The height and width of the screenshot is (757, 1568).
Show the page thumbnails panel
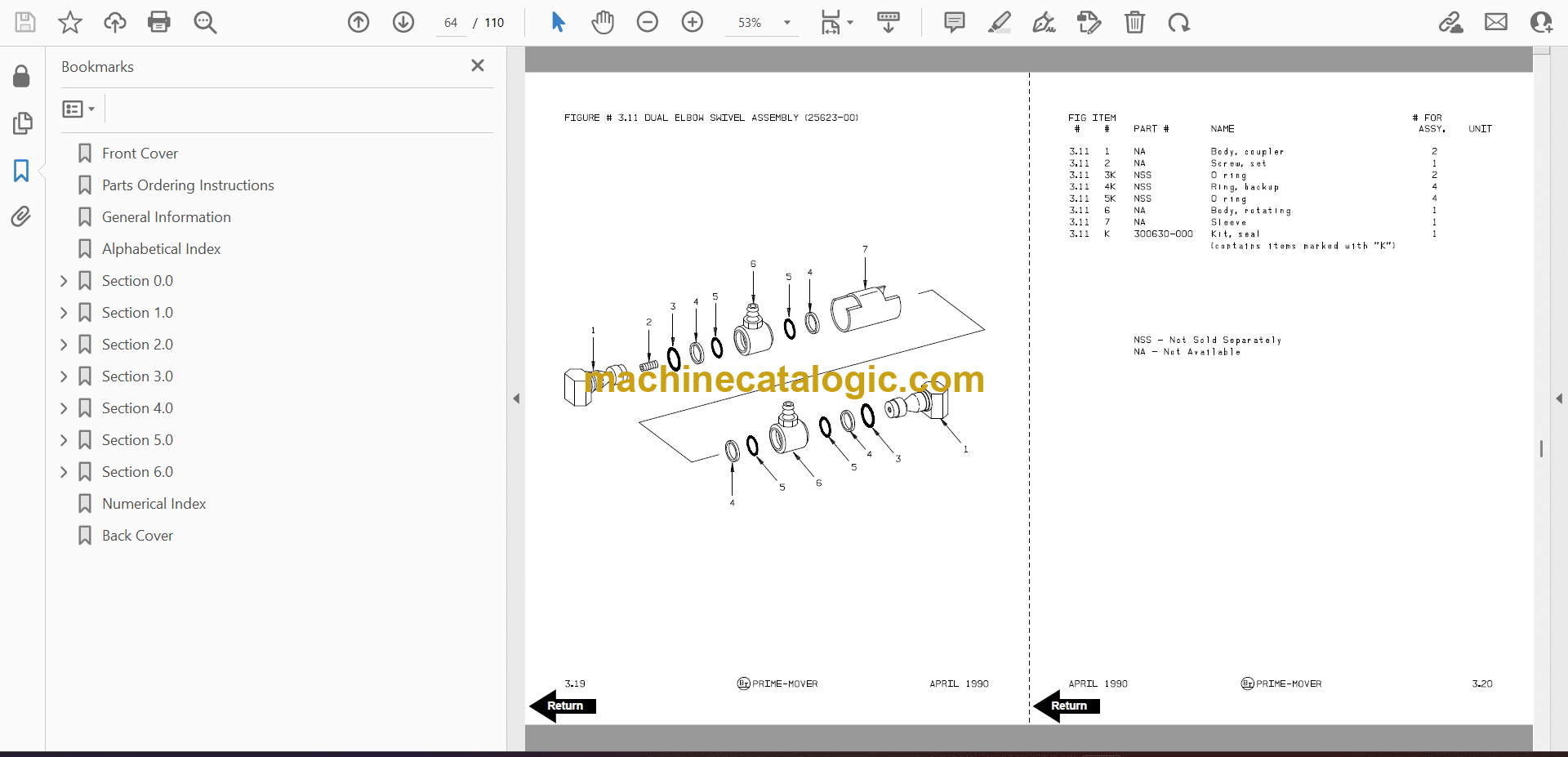[x=22, y=123]
